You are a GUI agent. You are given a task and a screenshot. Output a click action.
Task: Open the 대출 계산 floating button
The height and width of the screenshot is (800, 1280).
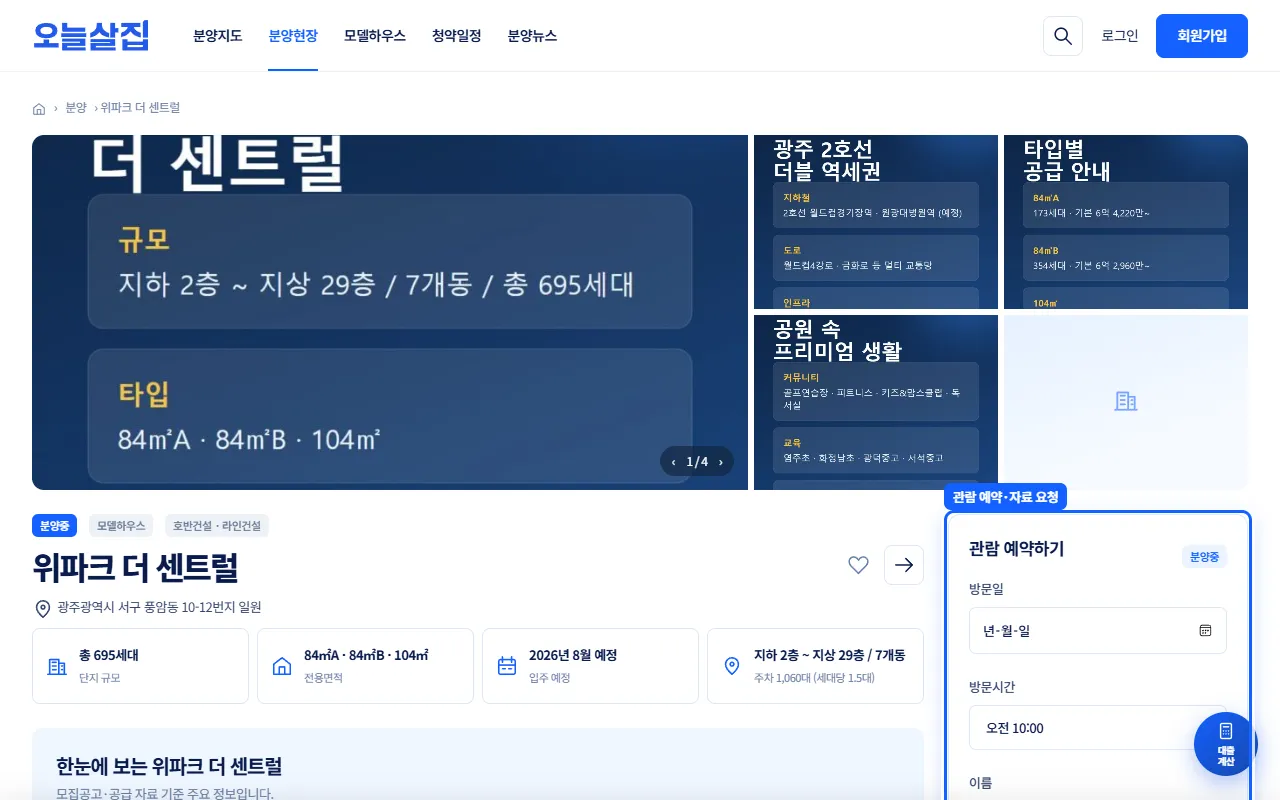tap(1225, 744)
